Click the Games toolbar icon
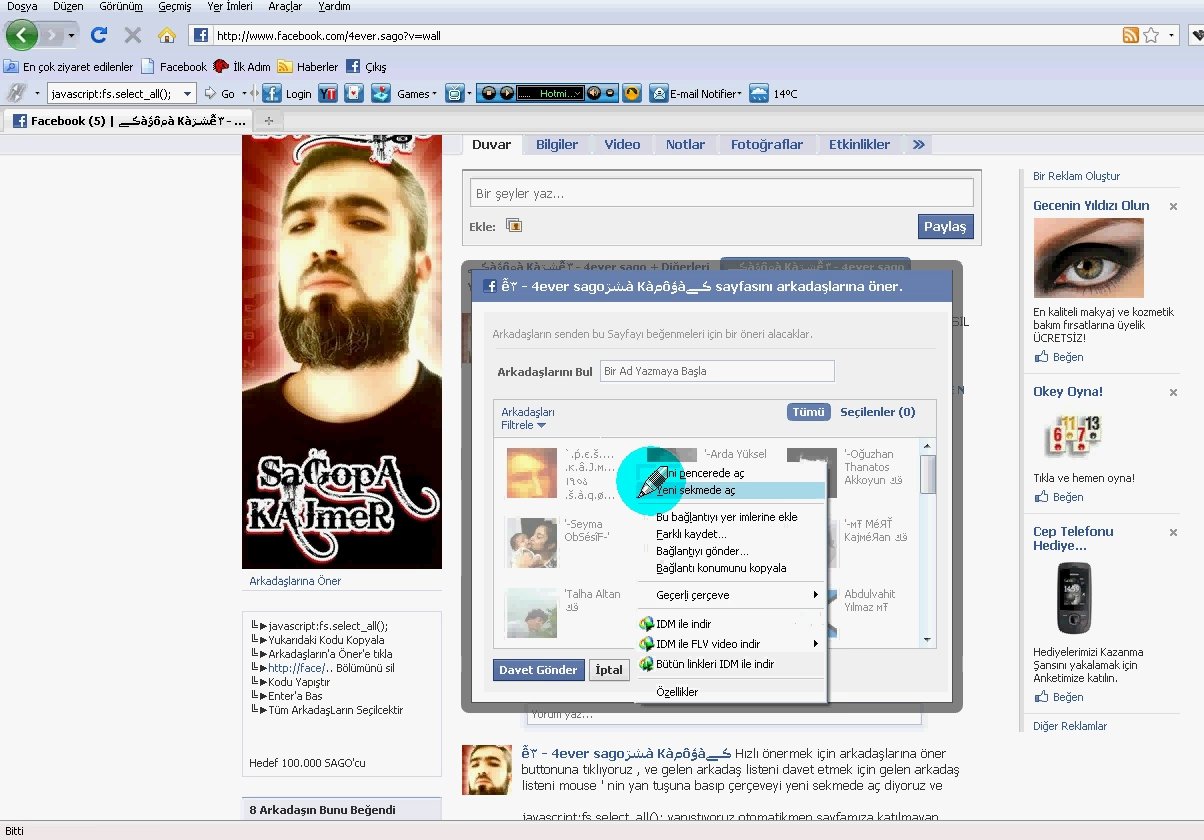The image size is (1204, 840). click(x=380, y=93)
